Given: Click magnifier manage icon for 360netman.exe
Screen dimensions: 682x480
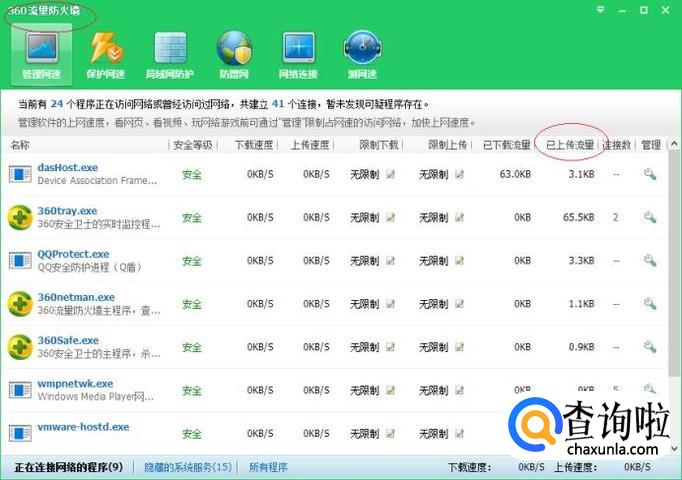Looking at the screenshot, I should tap(650, 303).
